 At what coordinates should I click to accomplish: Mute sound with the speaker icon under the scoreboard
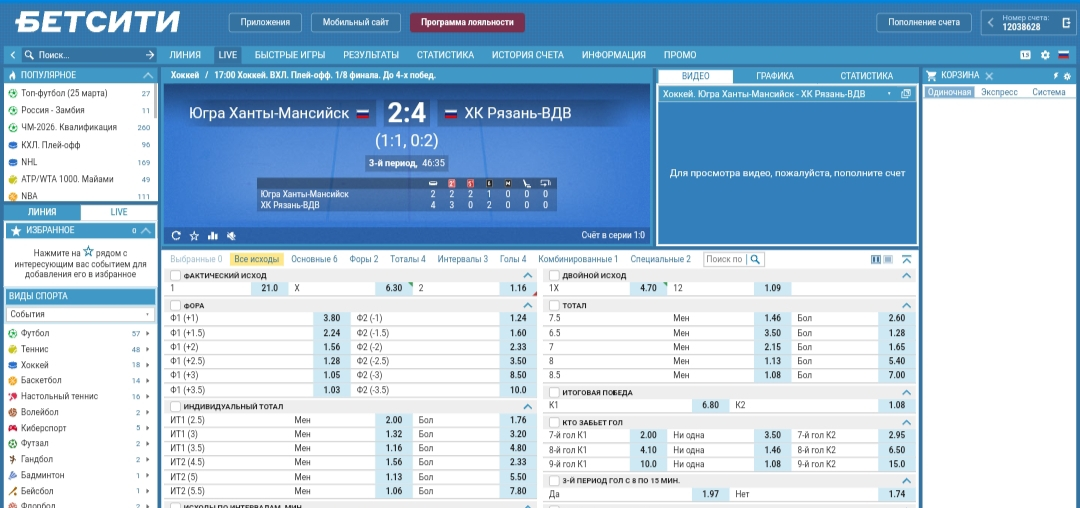231,236
